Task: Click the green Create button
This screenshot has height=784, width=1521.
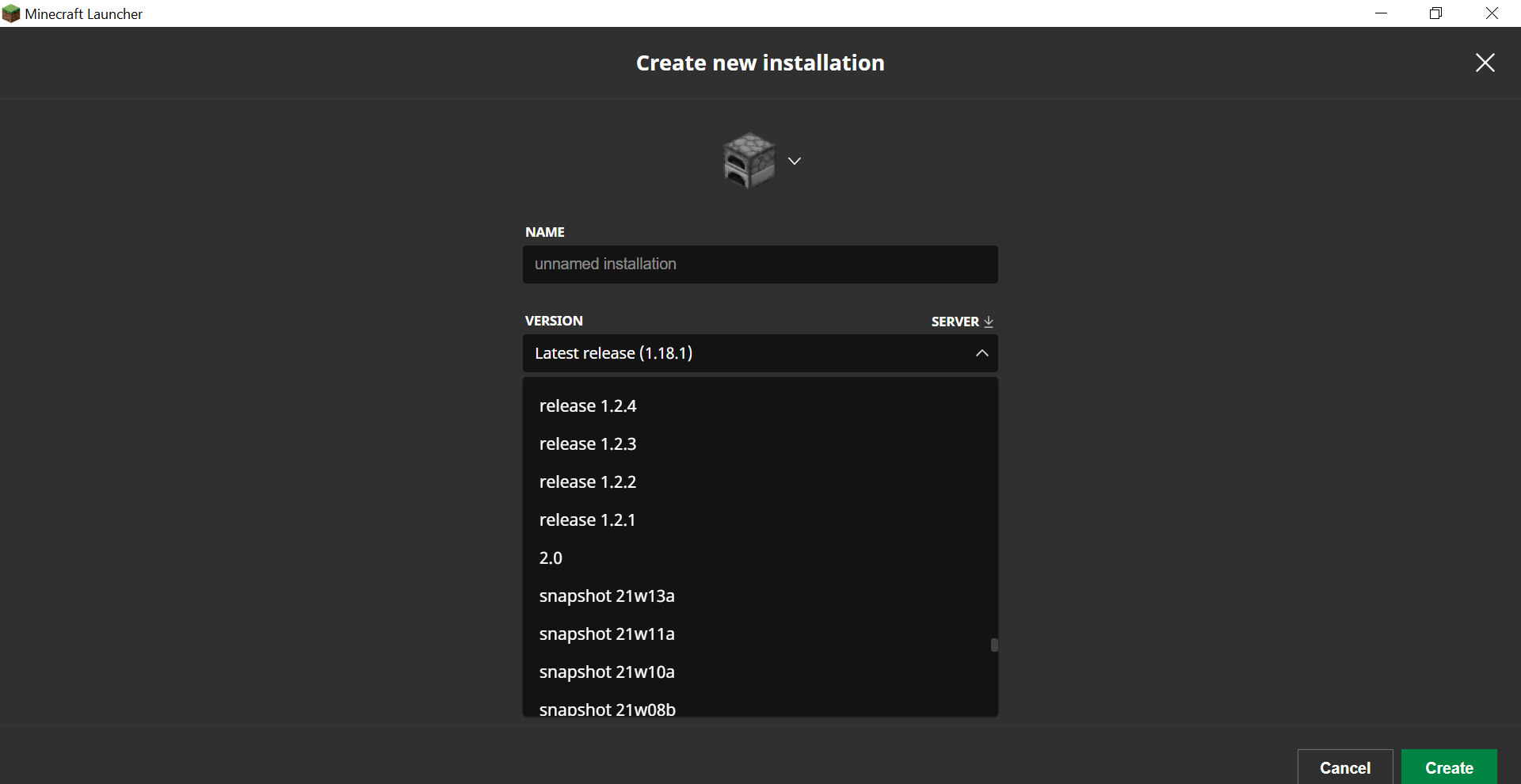Action: [x=1448, y=767]
